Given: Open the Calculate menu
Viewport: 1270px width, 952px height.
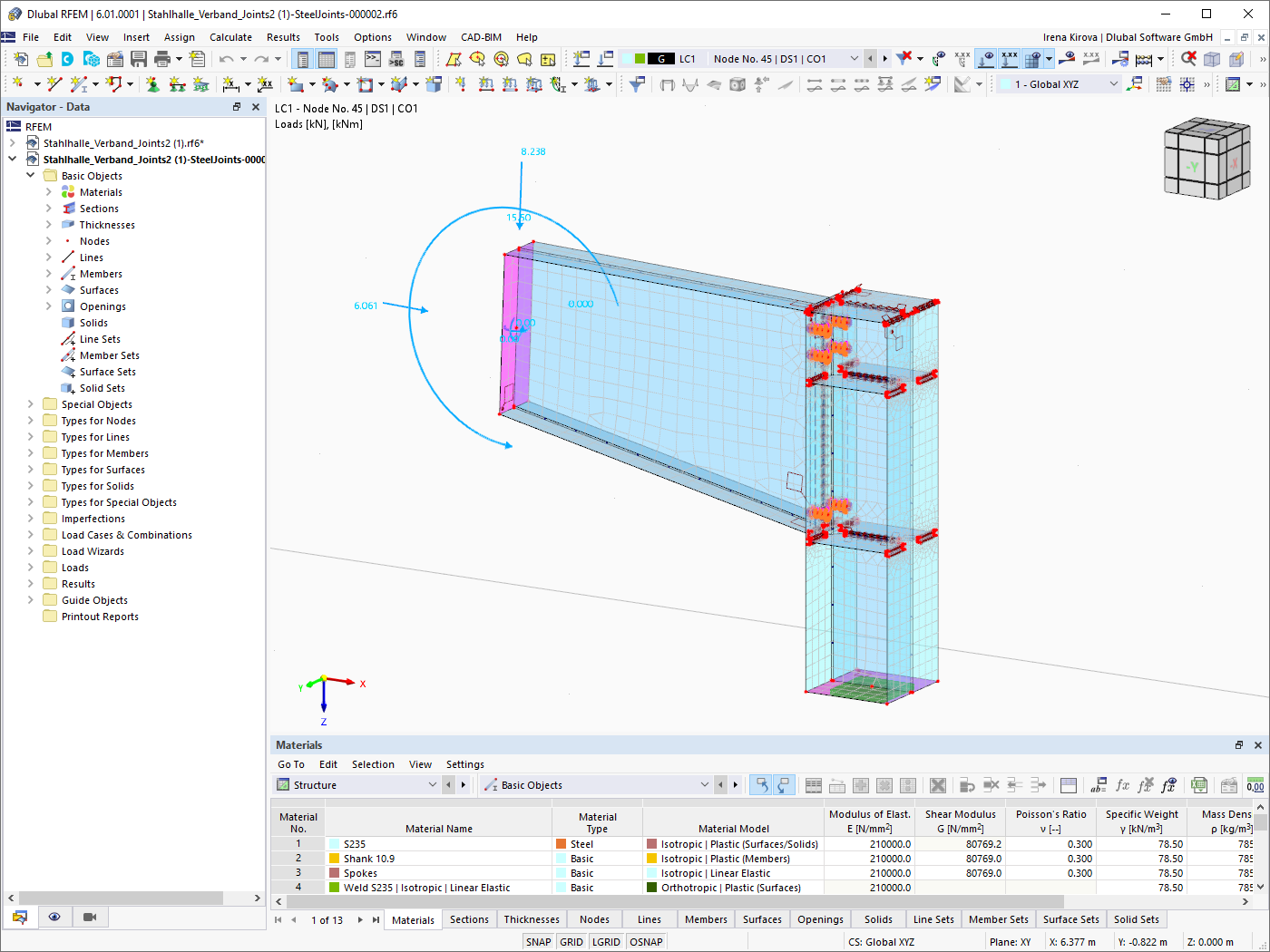Looking at the screenshot, I should coord(230,37).
